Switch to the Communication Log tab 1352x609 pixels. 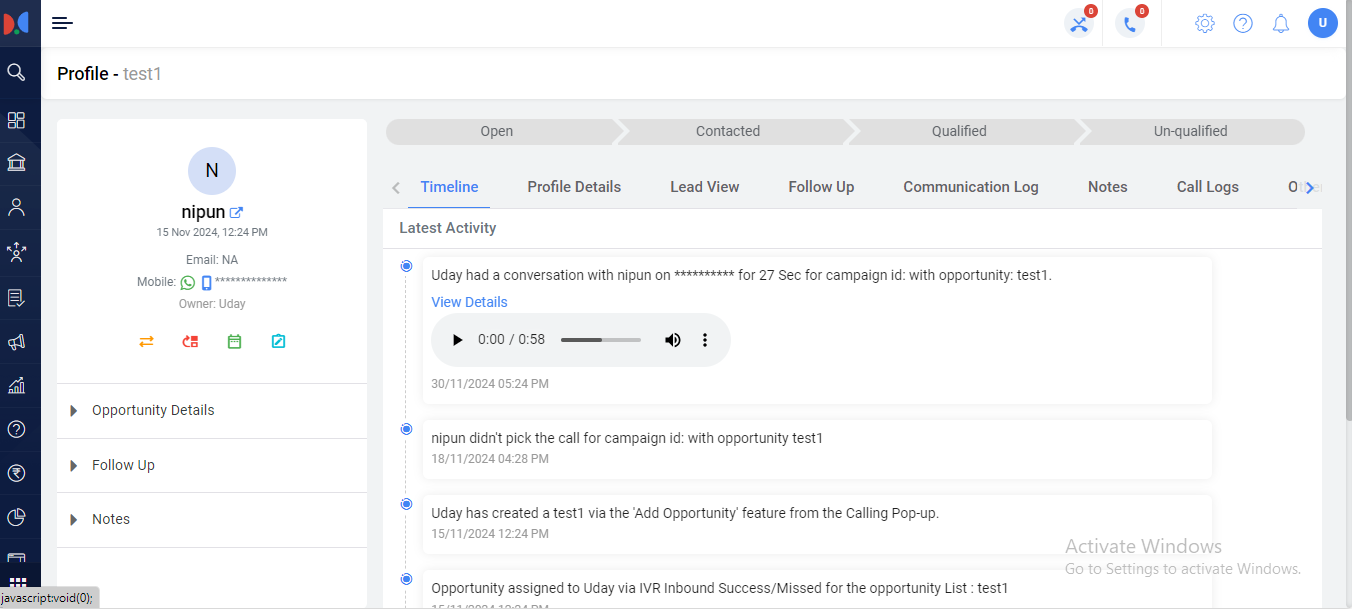(x=970, y=187)
